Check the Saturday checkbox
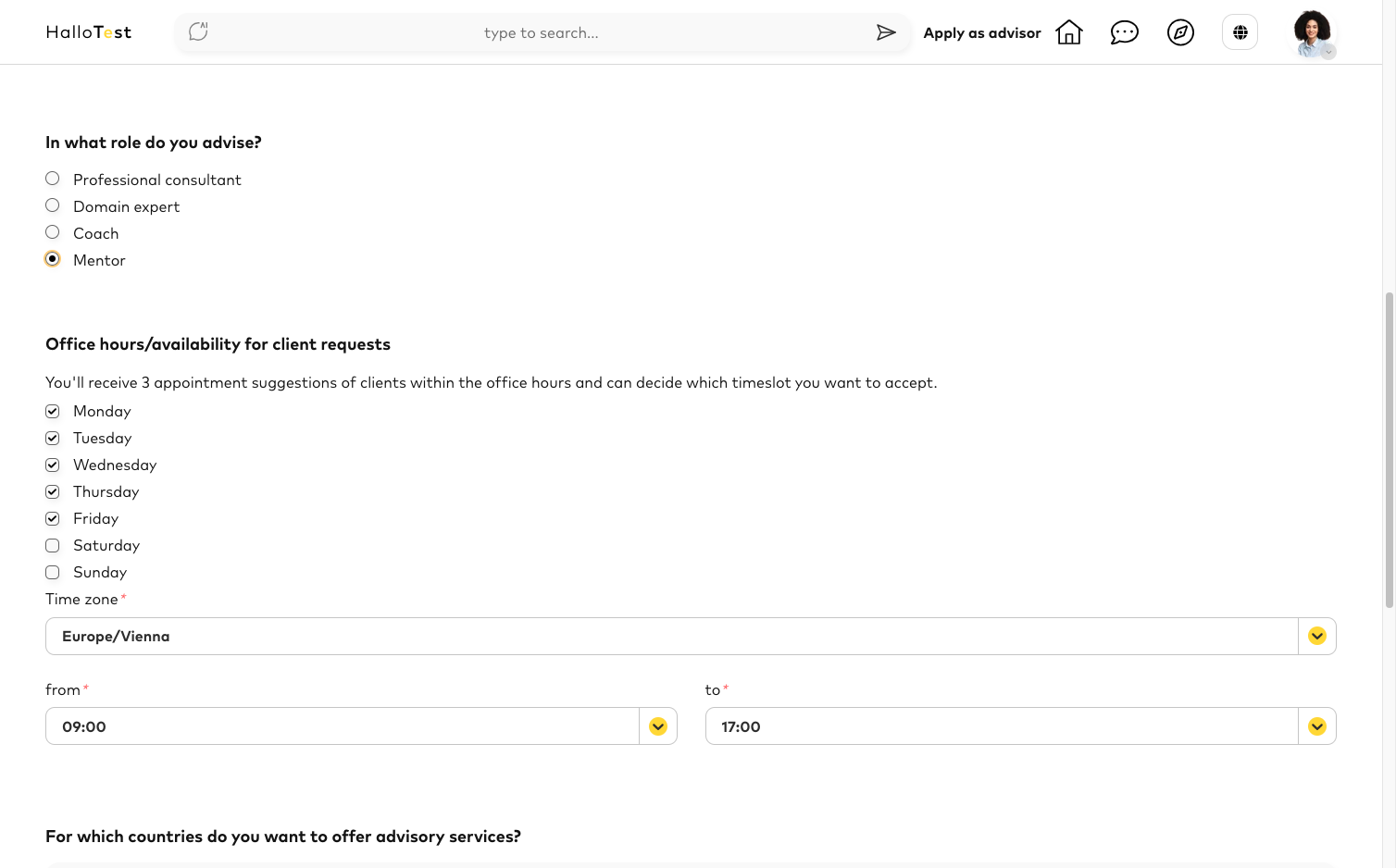The width and height of the screenshot is (1396, 868). (x=53, y=545)
